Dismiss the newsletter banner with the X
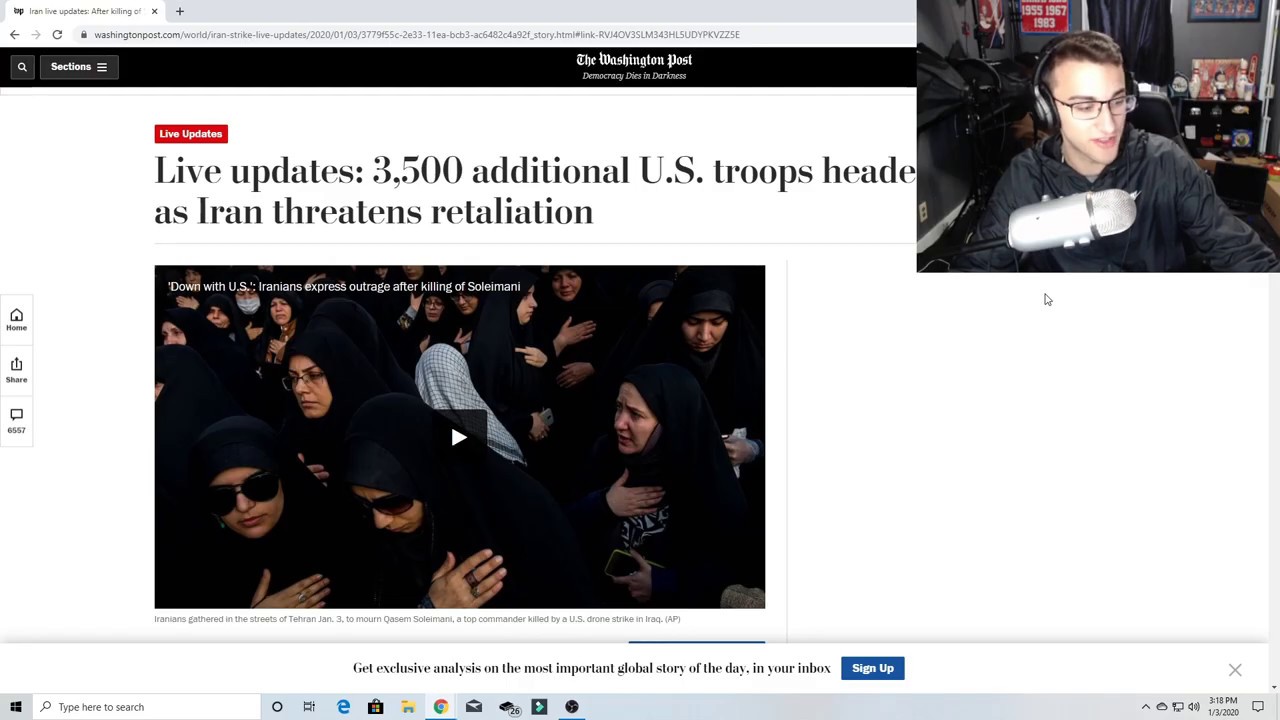This screenshot has height=720, width=1280. [1235, 670]
